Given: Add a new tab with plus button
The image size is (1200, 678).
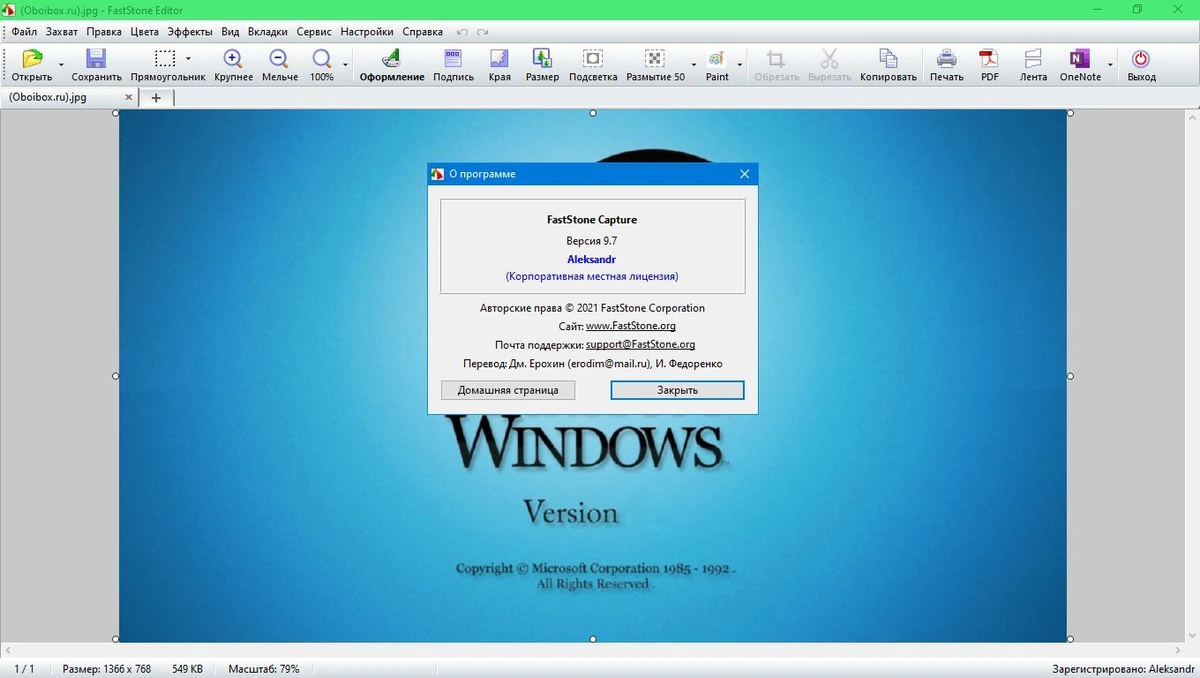Looking at the screenshot, I should tap(156, 97).
